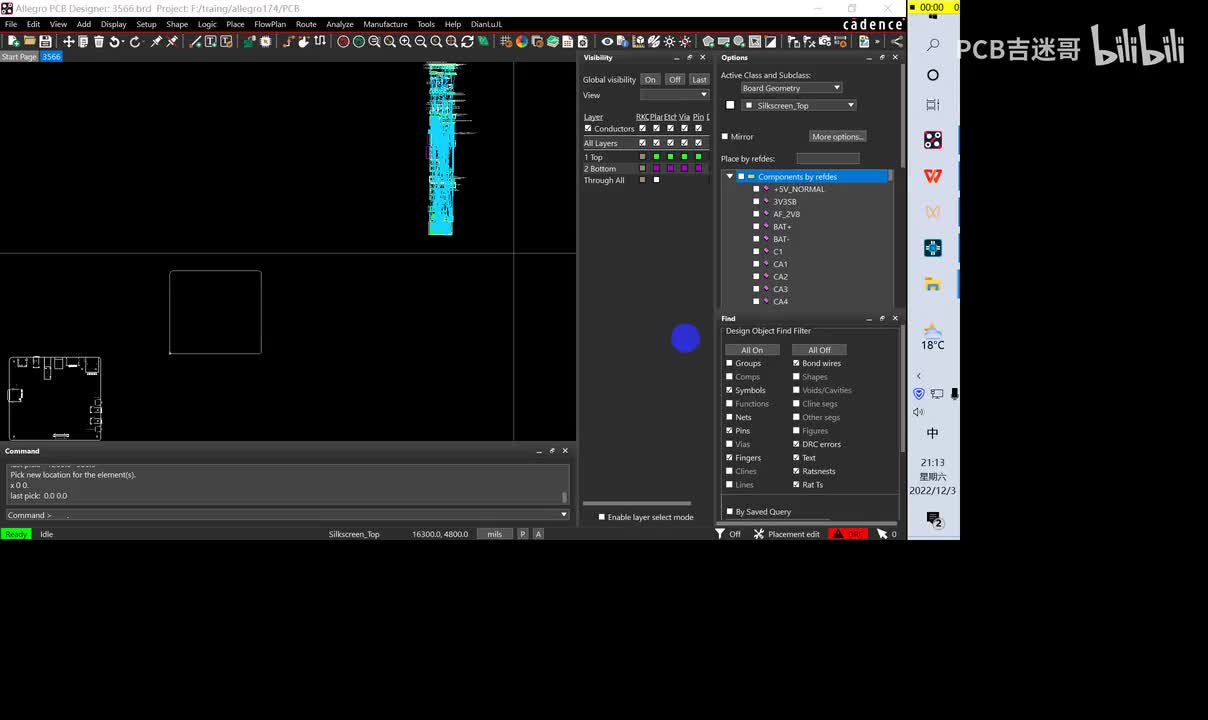The height and width of the screenshot is (720, 1208).
Task: Open the Shape menu
Action: [177, 24]
